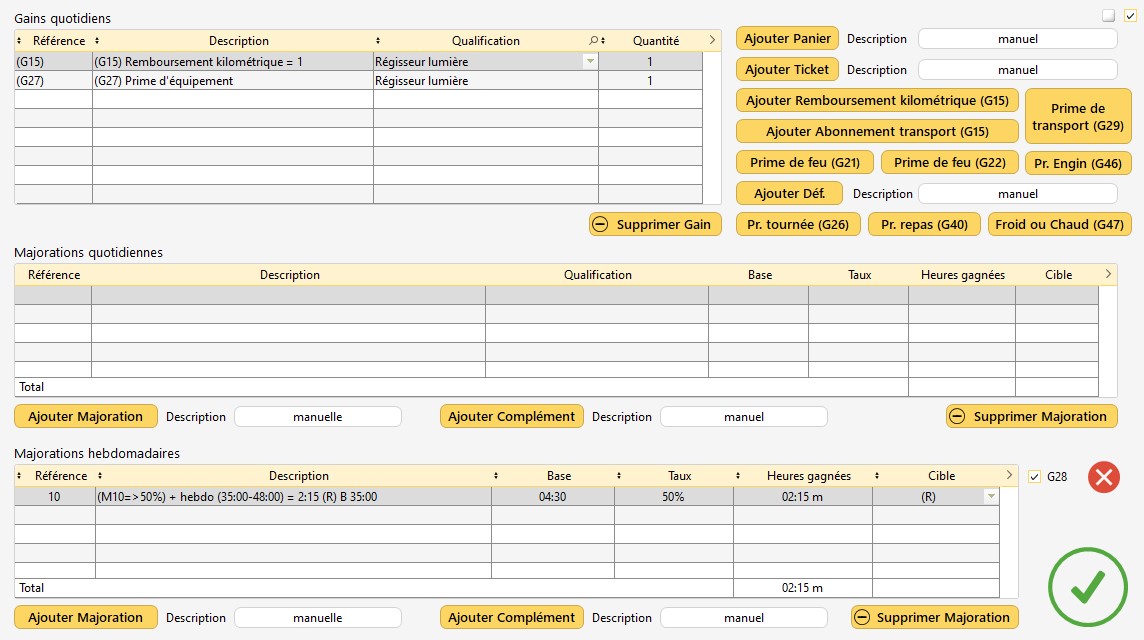Click the green checkmark validate icon
1144x640 pixels.
[1086, 588]
